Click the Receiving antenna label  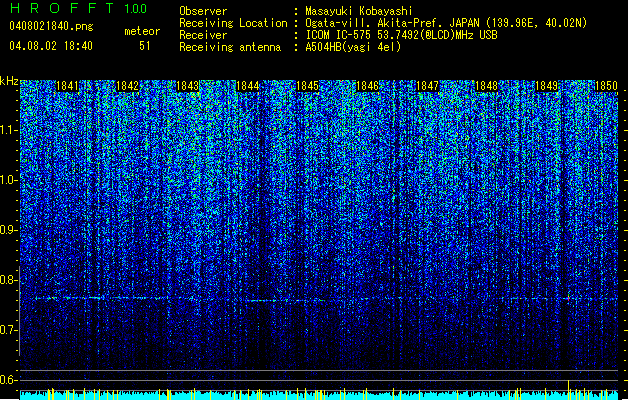coord(230,47)
